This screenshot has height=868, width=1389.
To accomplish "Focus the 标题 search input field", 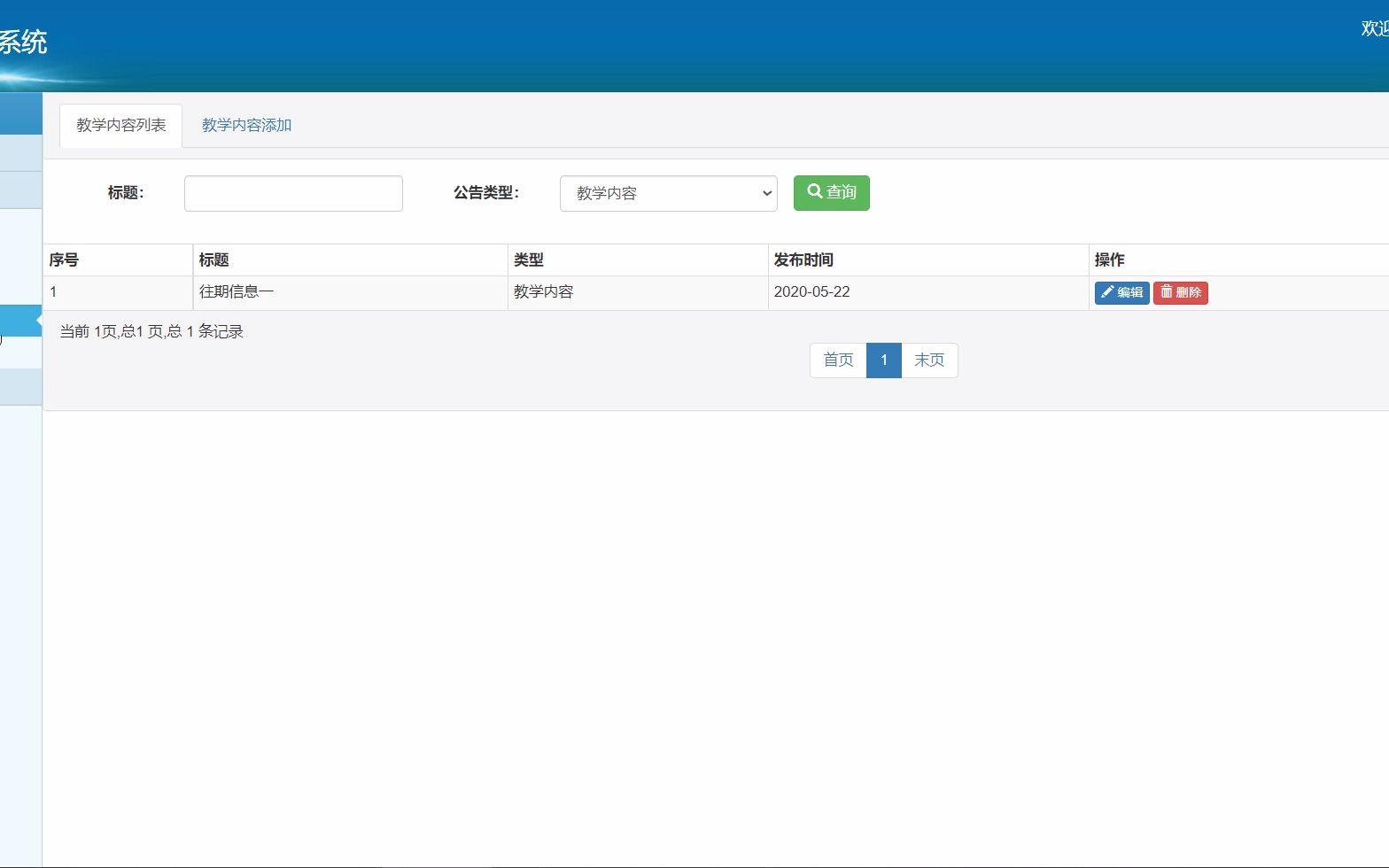I will (x=293, y=193).
